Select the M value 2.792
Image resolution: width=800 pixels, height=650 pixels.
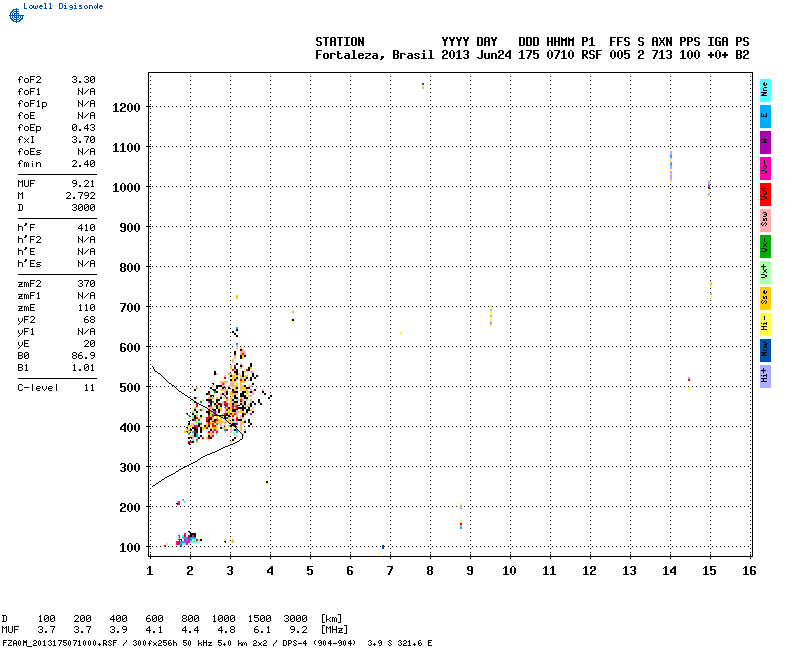(x=80, y=196)
